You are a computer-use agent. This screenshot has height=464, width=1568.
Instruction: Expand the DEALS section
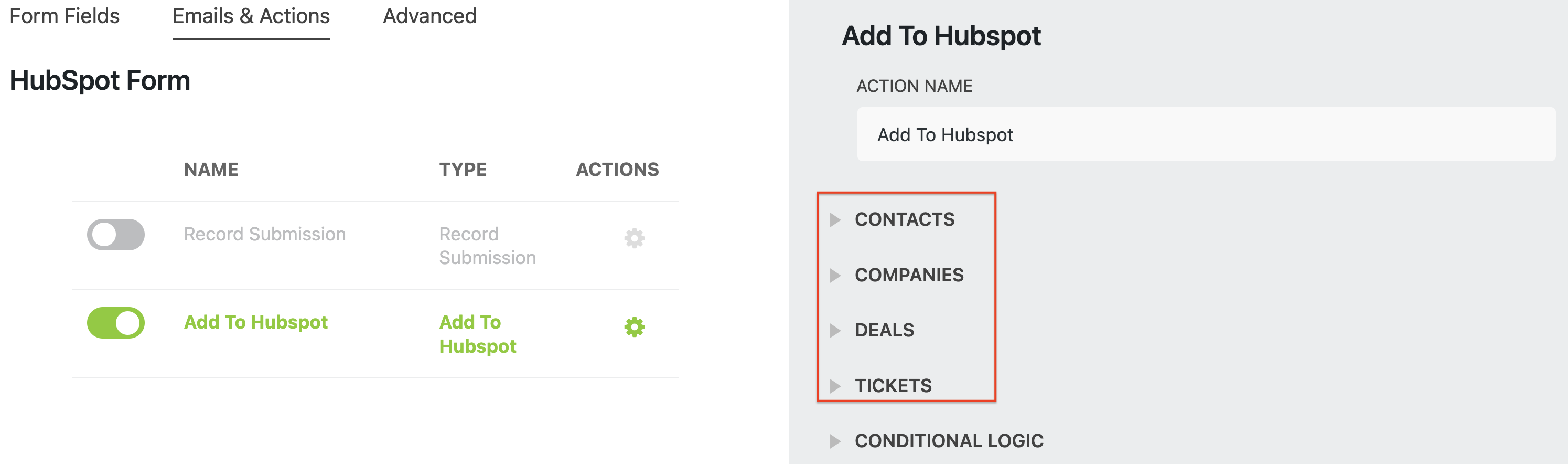[884, 331]
